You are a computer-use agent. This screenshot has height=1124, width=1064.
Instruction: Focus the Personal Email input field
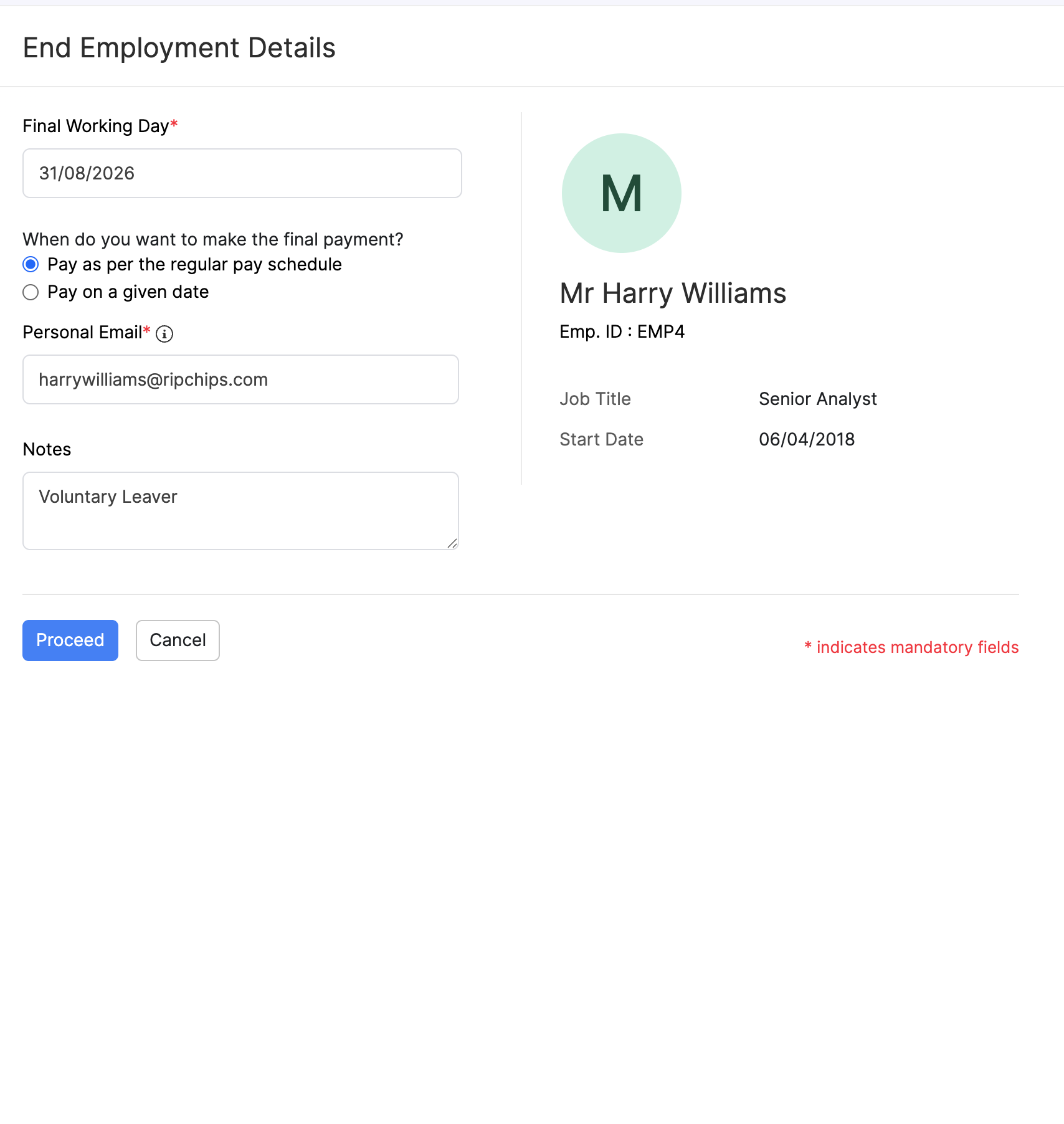click(x=241, y=379)
